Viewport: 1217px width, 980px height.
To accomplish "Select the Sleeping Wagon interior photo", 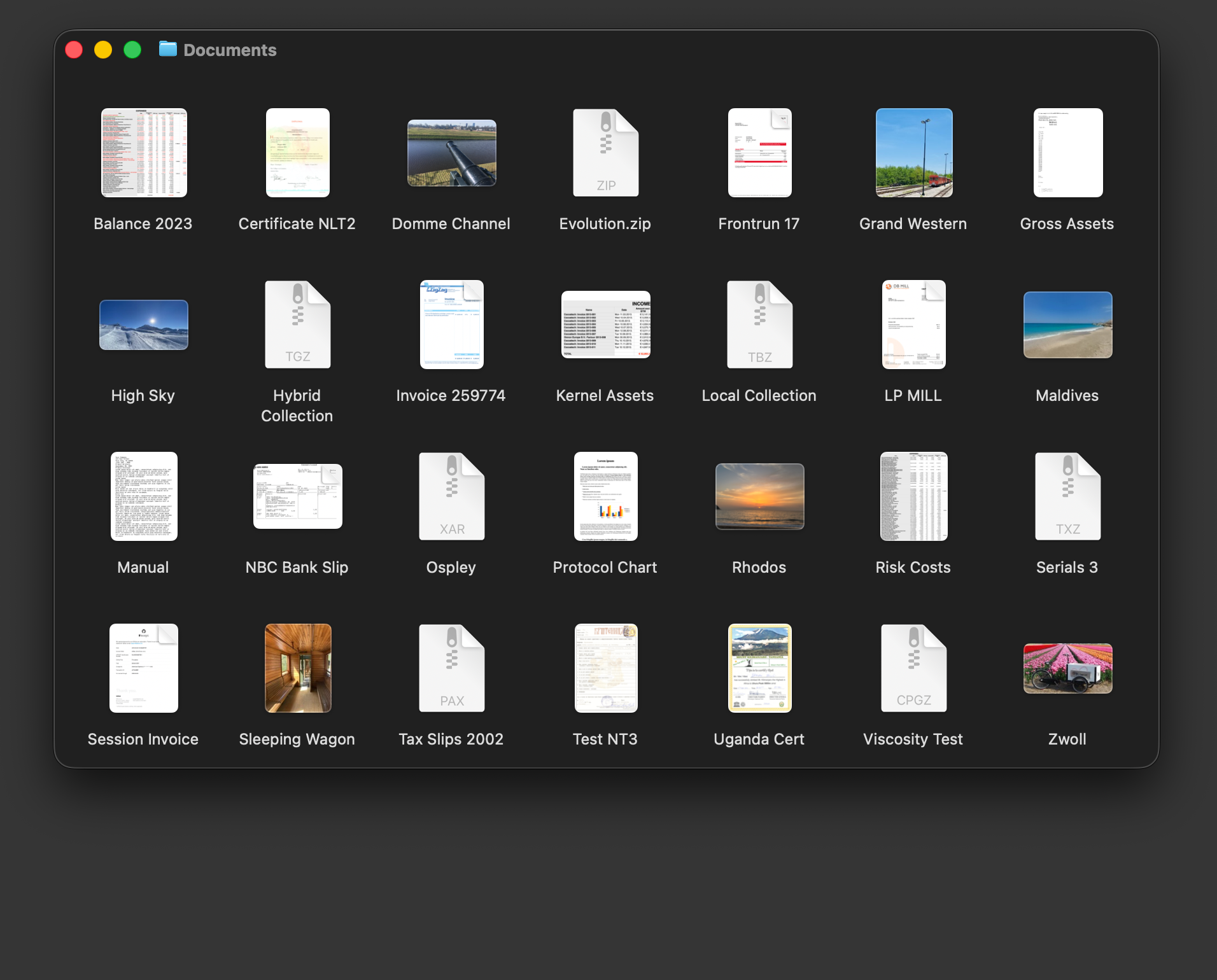I will 298,668.
